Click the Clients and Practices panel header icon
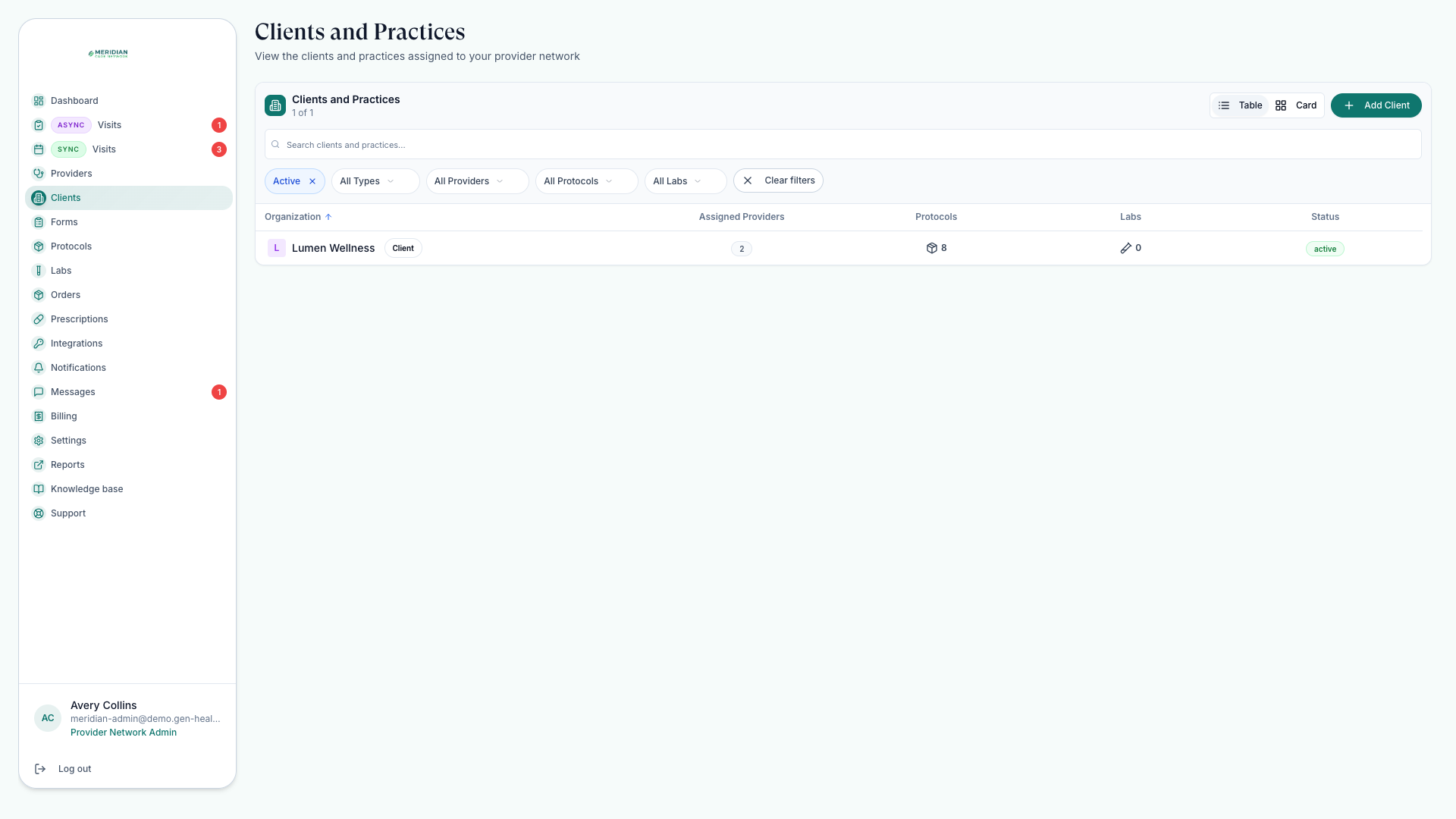1456x819 pixels. 275,105
